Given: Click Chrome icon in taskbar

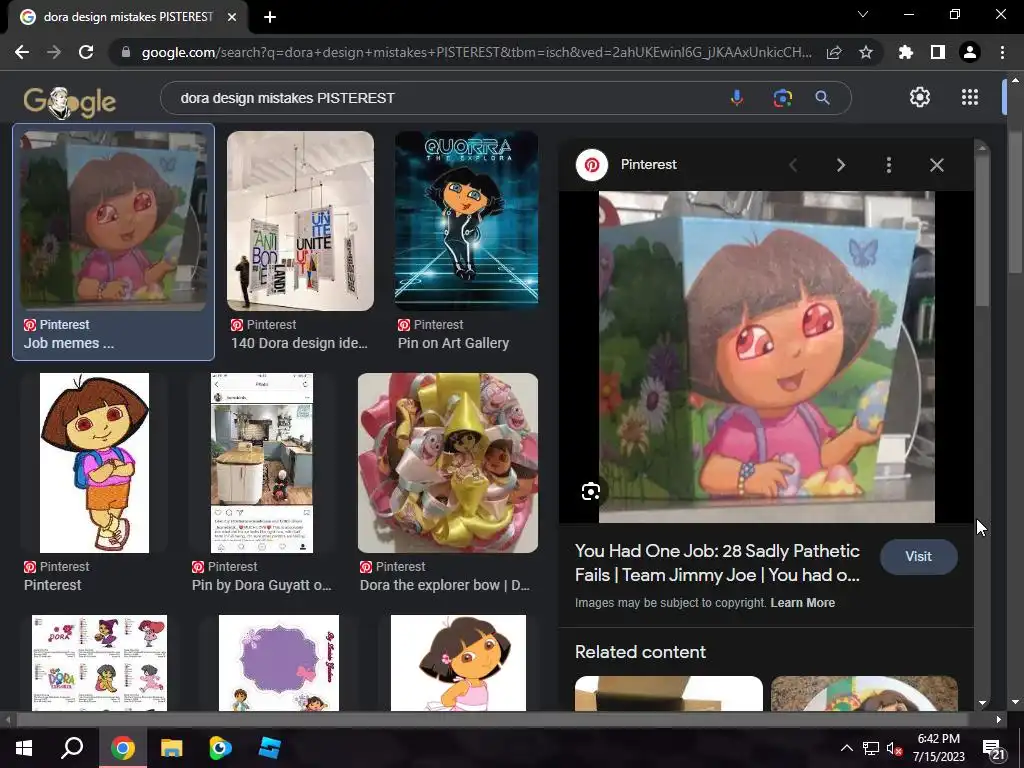Looking at the screenshot, I should point(123,748).
